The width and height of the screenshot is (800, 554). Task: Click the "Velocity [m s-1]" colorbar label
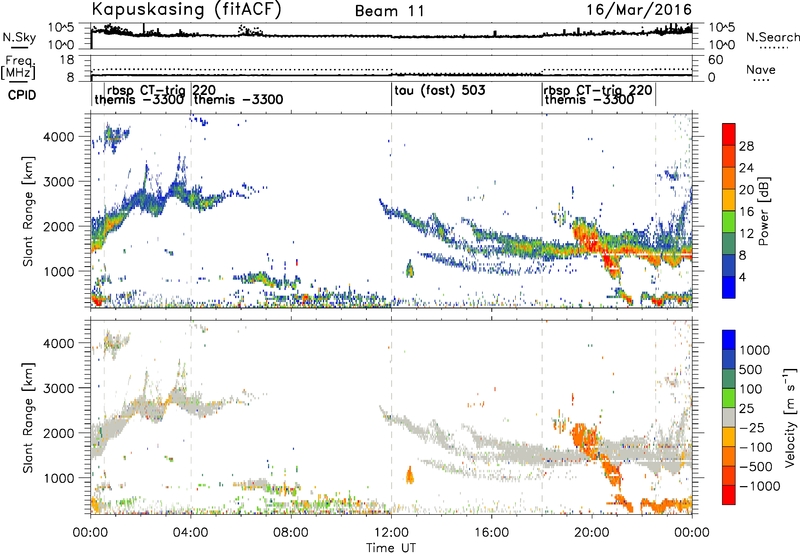coord(790,417)
